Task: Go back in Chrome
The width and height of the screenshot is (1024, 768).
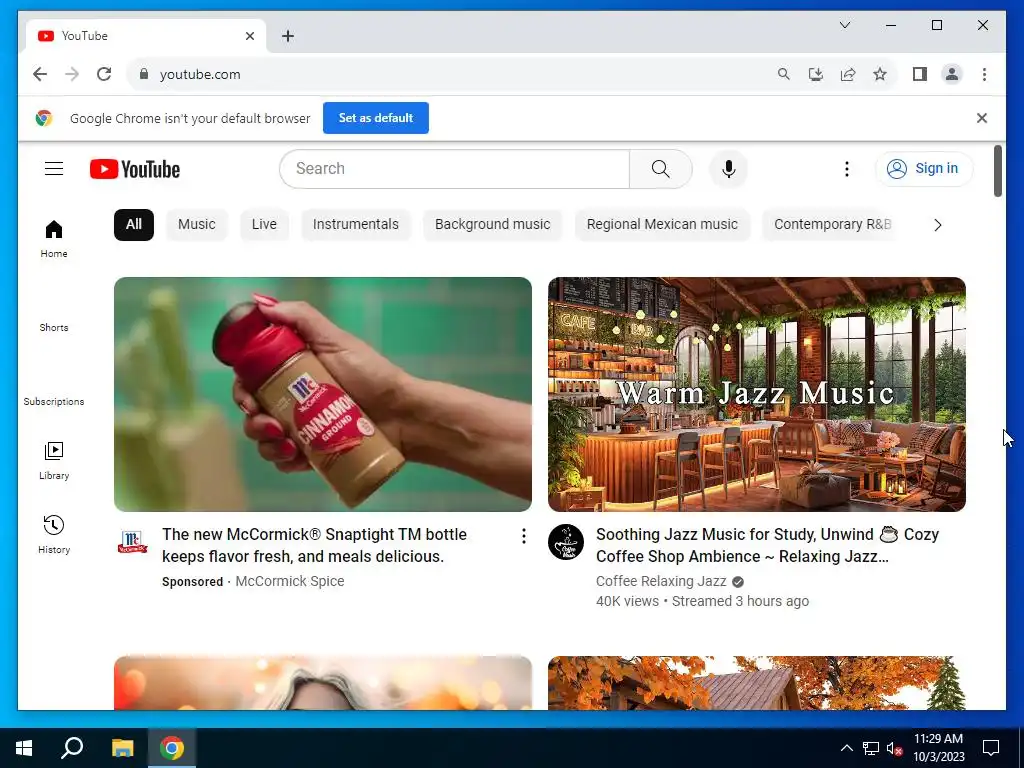Action: (40, 74)
